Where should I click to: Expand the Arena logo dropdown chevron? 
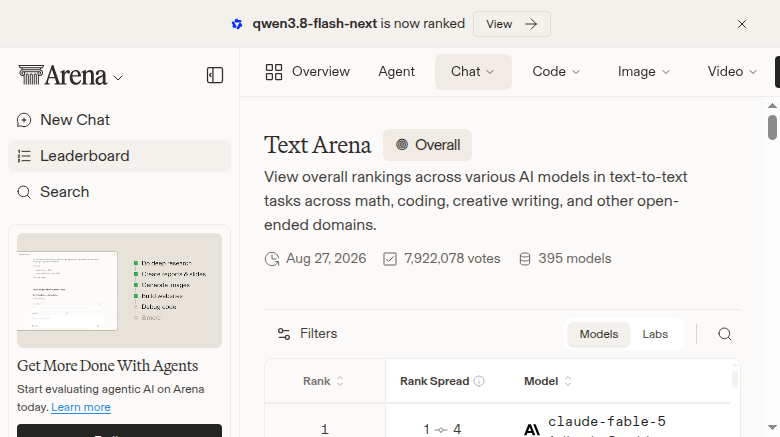click(118, 78)
